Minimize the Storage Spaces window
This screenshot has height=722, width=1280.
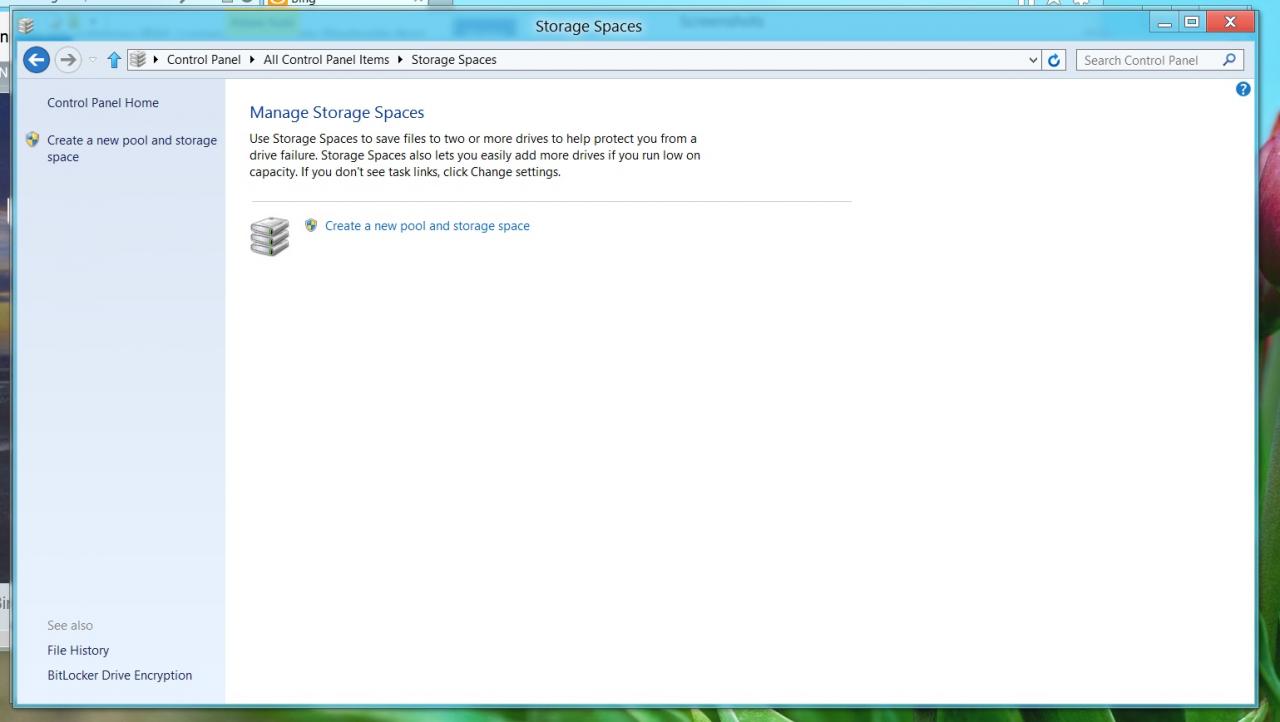[1164, 23]
